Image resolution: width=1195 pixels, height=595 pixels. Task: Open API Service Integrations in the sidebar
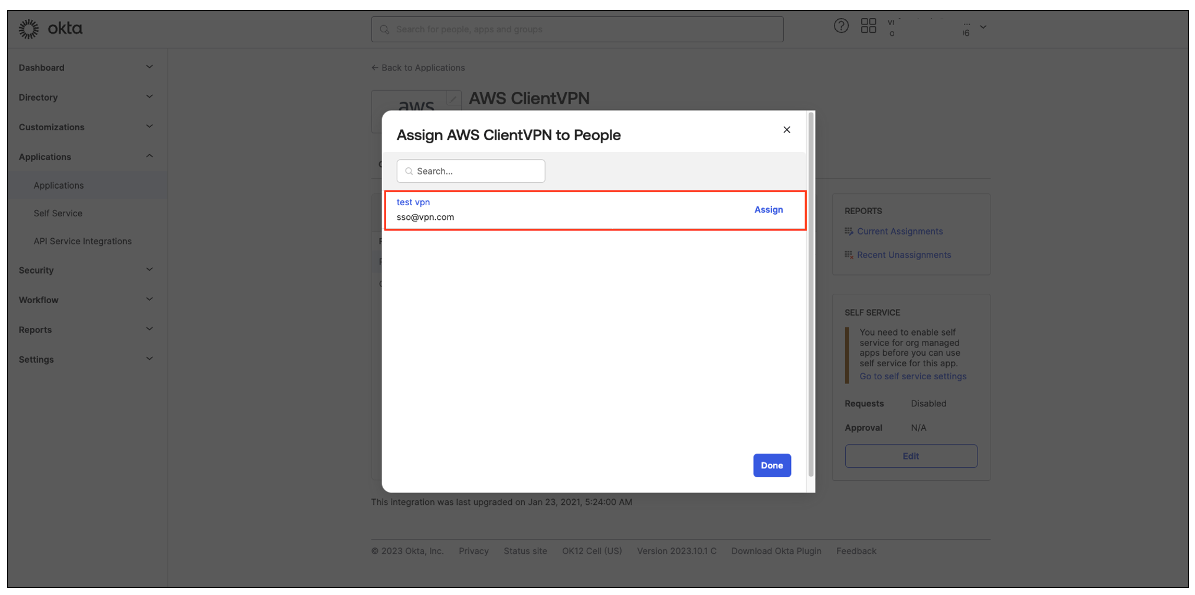tap(82, 242)
